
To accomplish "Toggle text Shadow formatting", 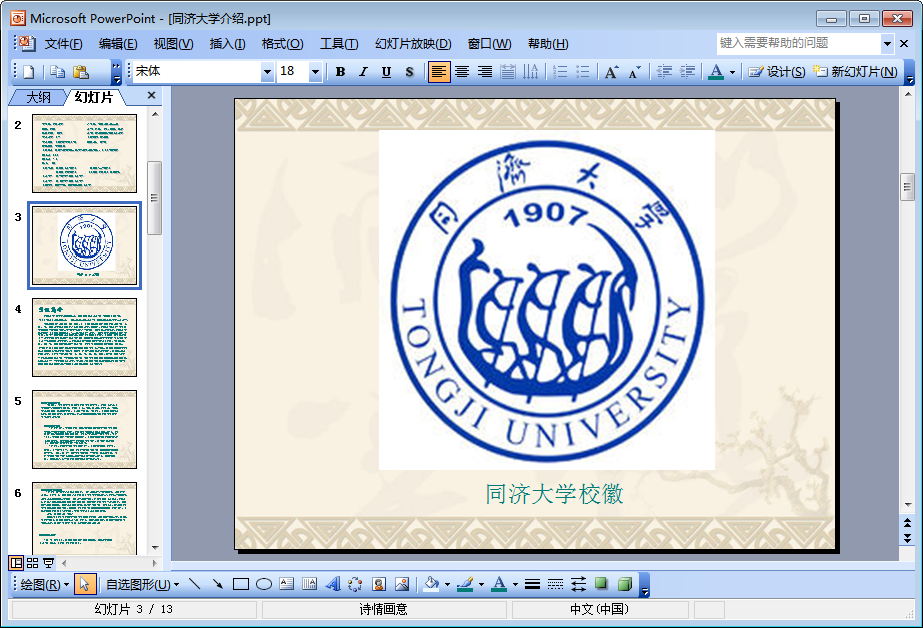I will (x=410, y=72).
